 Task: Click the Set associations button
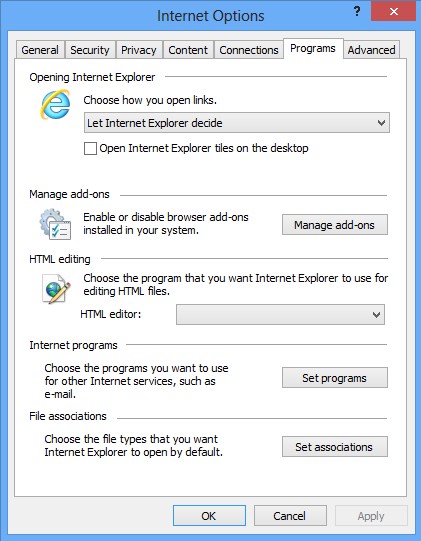tap(335, 447)
